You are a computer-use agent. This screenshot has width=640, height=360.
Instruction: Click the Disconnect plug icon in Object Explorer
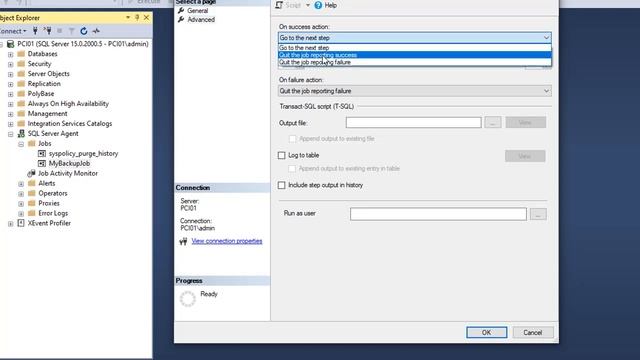pyautogui.click(x=47, y=31)
